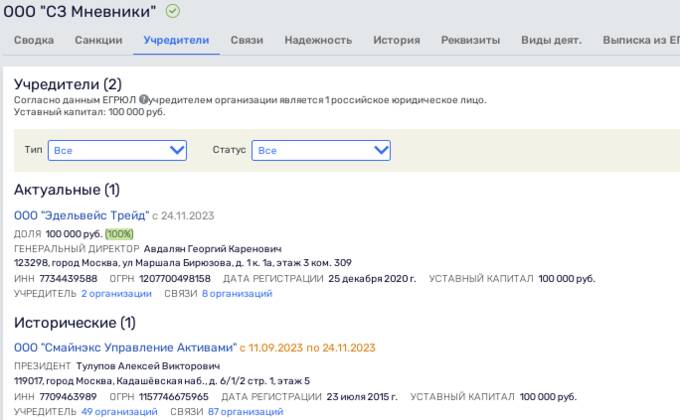
Task: Open ООО "Эдельвейс Трейд" company link
Action: [x=82, y=215]
